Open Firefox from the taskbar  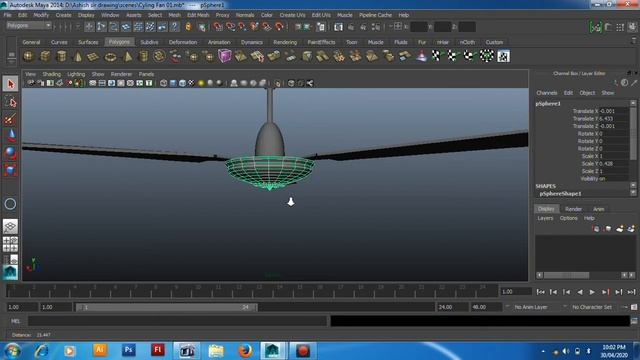(x=245, y=351)
